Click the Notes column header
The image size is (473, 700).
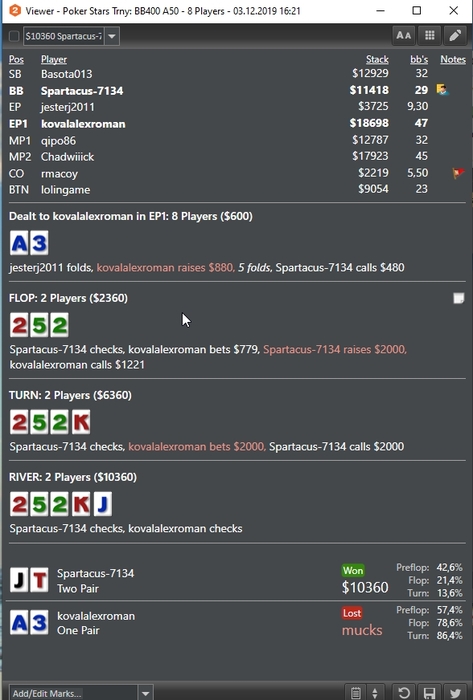[x=453, y=59]
